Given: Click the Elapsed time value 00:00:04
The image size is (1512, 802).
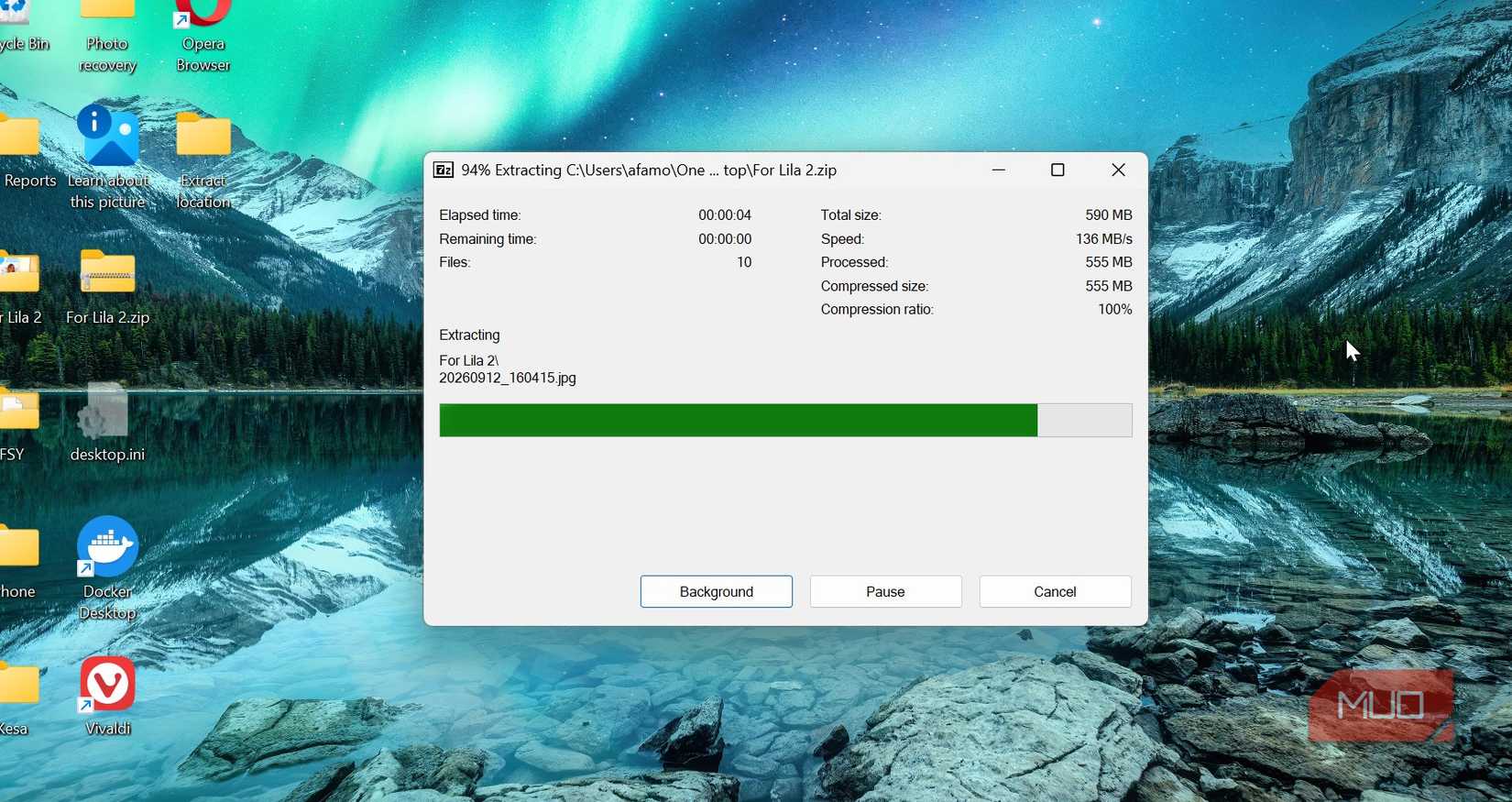Looking at the screenshot, I should pyautogui.click(x=725, y=214).
